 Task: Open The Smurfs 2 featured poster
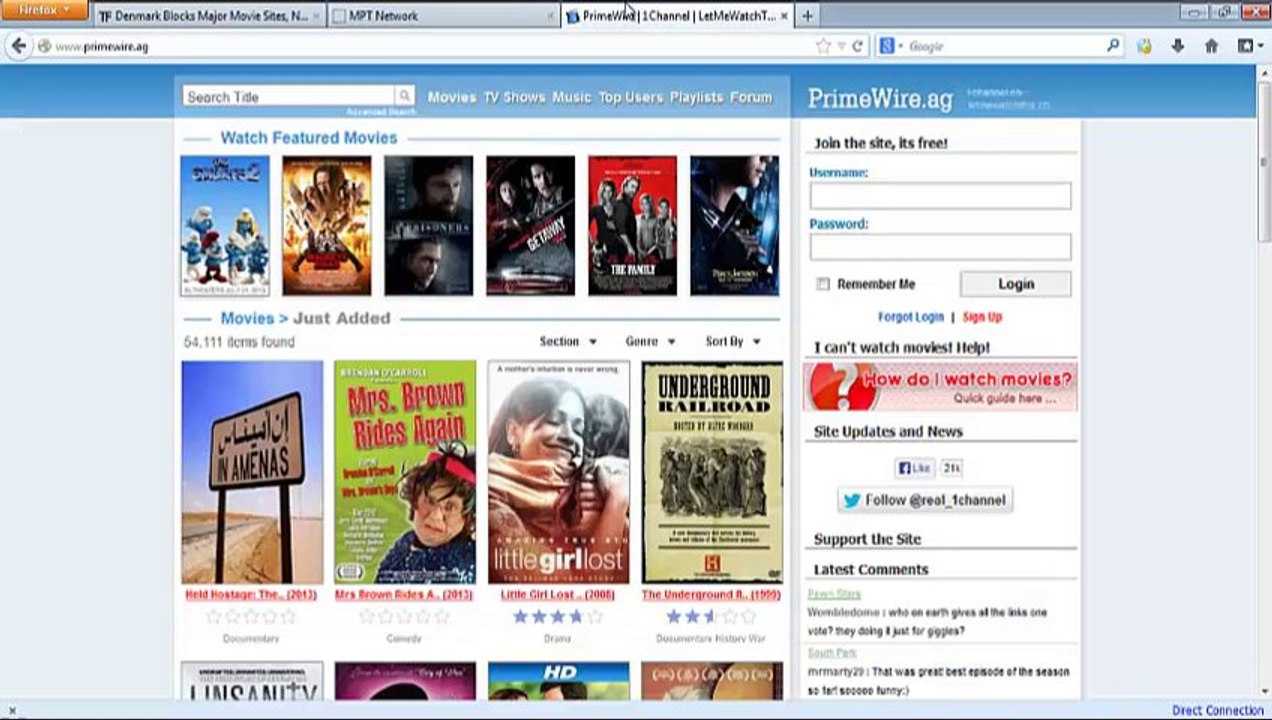pos(225,226)
